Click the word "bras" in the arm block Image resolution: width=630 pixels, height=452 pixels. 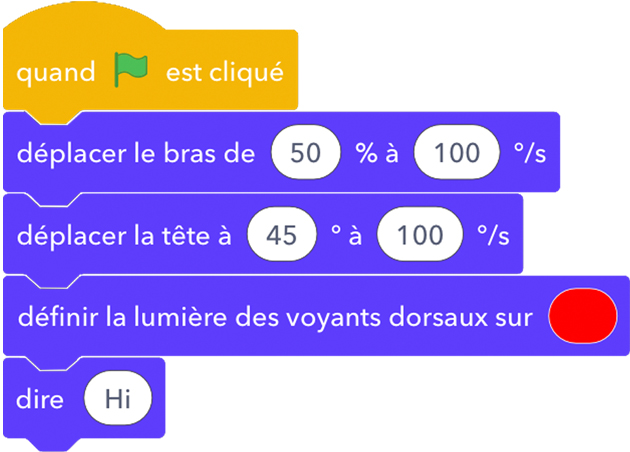coord(199,153)
